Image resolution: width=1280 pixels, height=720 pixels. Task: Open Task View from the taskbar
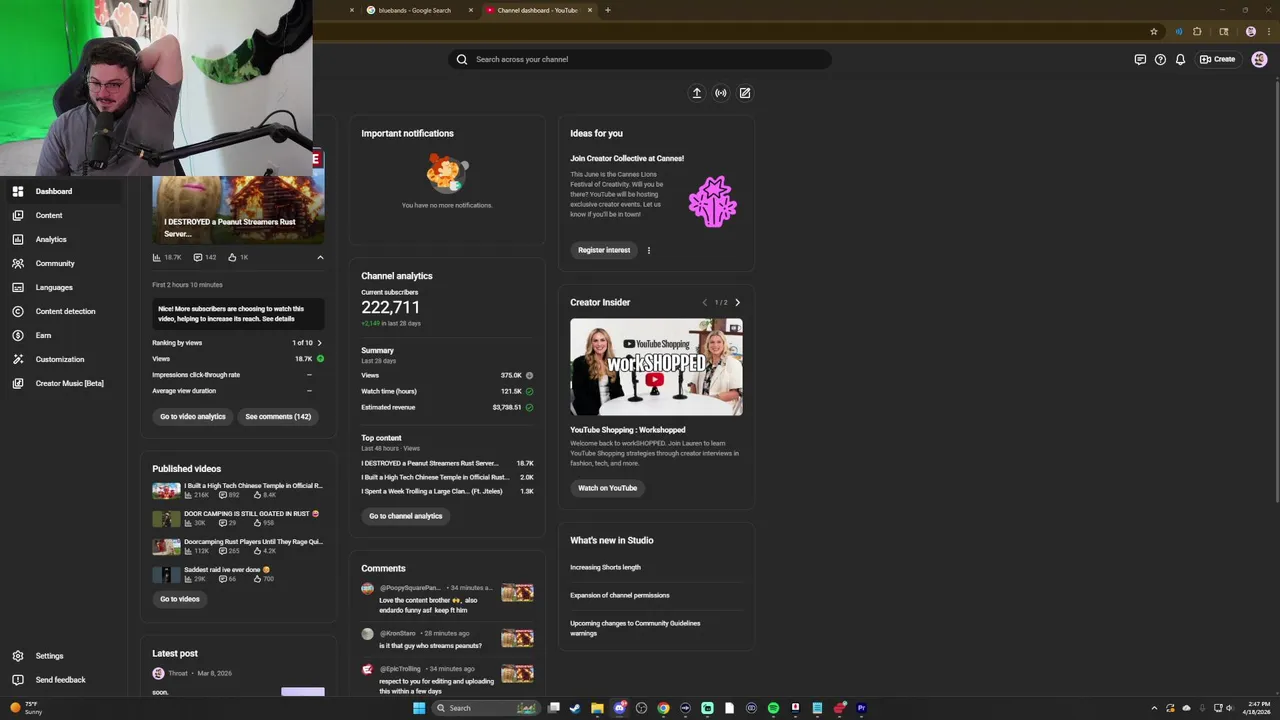pyautogui.click(x=553, y=708)
